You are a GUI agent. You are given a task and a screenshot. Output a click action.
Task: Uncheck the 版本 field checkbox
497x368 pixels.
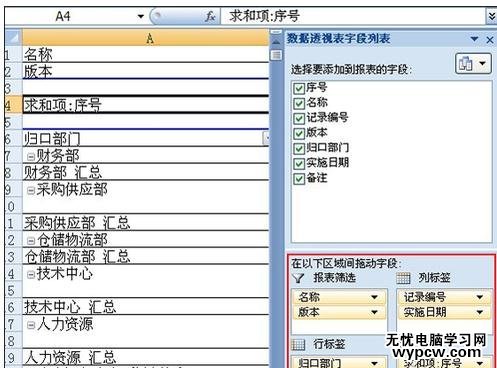click(x=299, y=133)
